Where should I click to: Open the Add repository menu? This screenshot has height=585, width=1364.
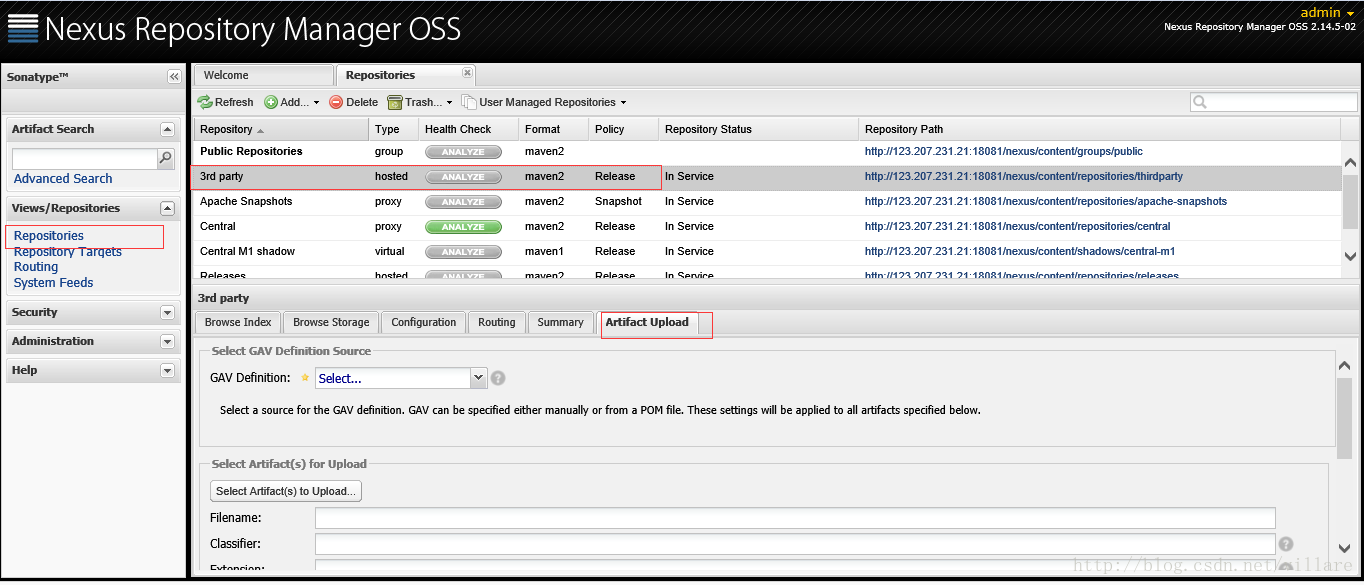tap(292, 102)
